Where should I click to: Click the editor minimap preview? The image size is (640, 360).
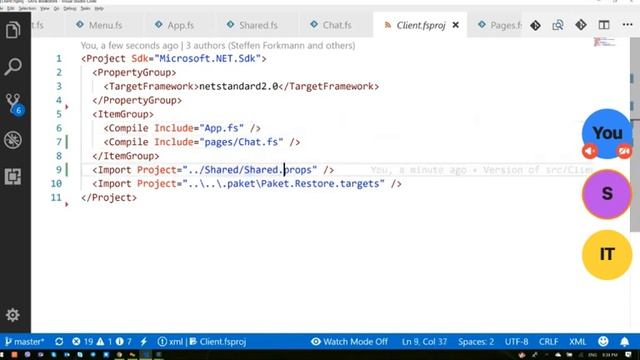(x=604, y=42)
